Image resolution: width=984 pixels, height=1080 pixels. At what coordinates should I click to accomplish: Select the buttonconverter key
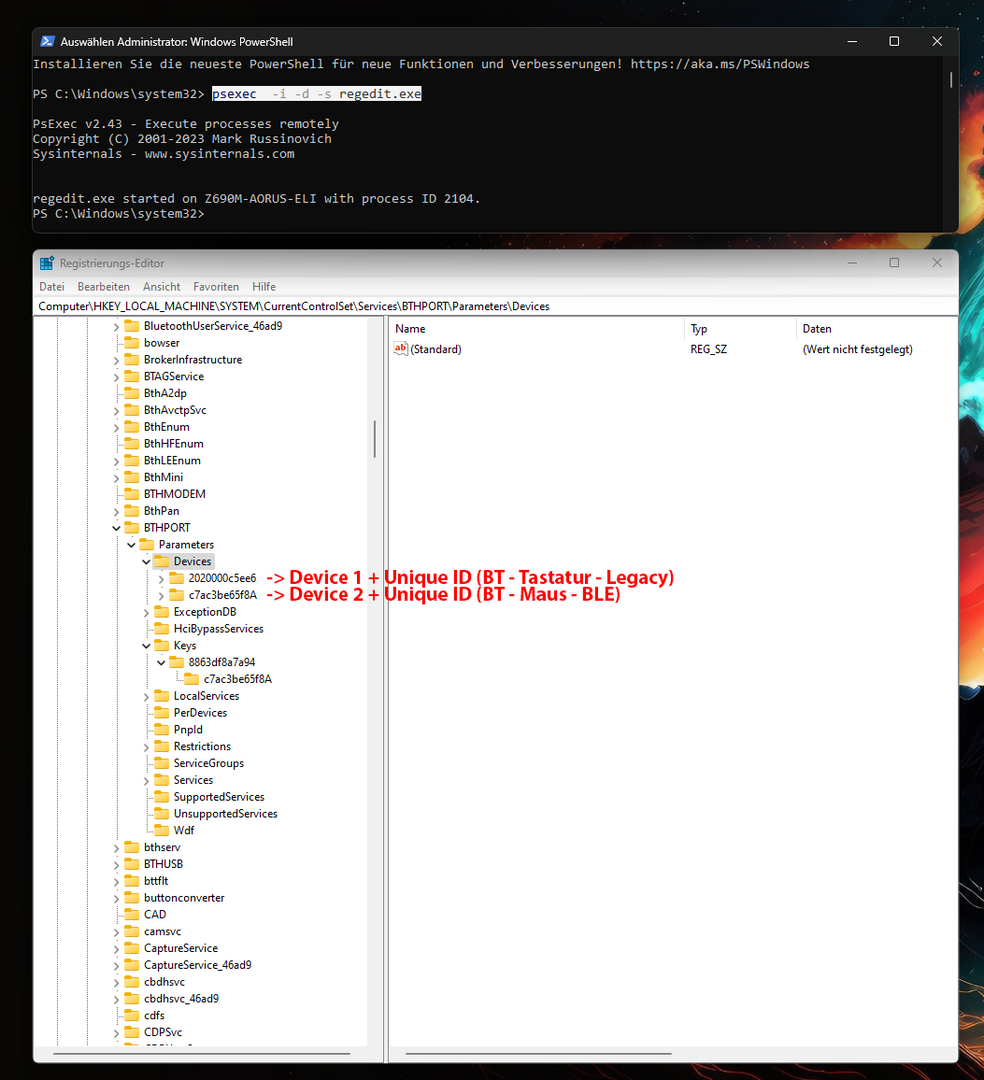(x=184, y=897)
